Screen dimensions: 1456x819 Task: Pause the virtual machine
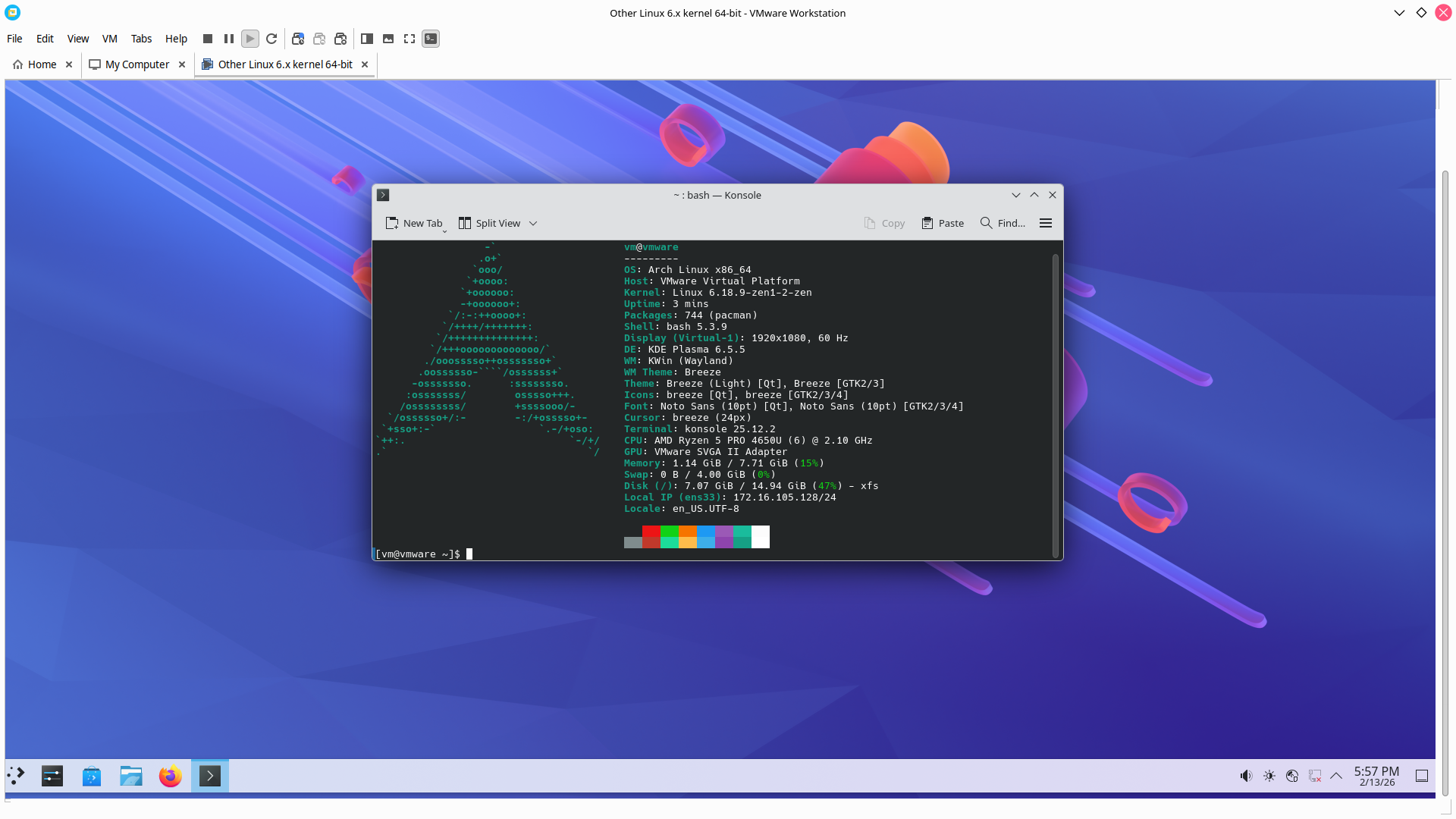pos(228,39)
